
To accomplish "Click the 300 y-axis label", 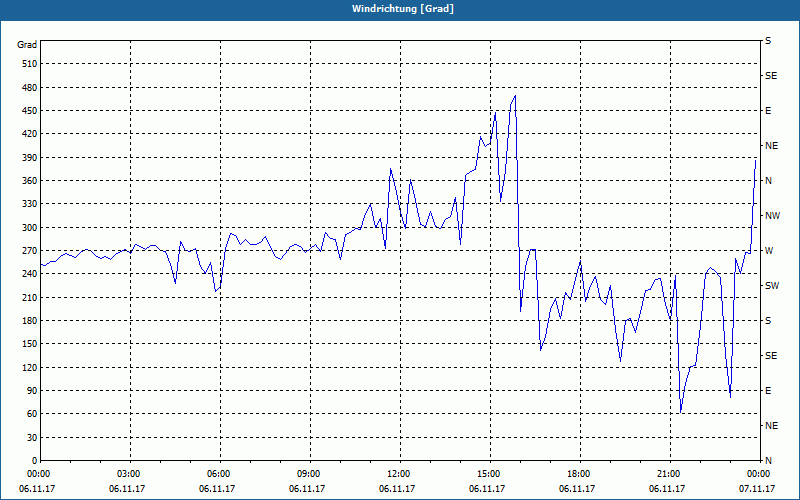I will [30, 228].
